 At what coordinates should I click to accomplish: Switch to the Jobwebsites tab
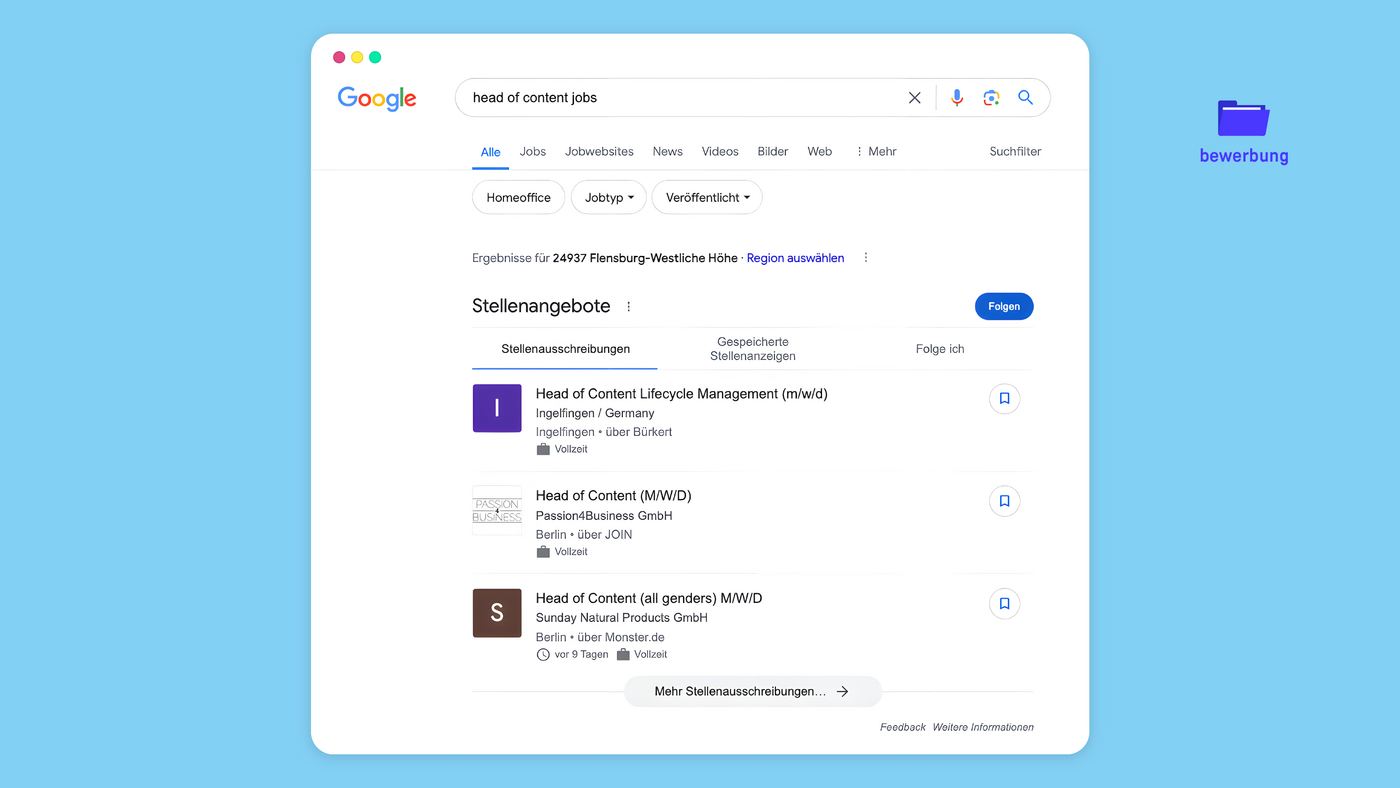pyautogui.click(x=599, y=152)
